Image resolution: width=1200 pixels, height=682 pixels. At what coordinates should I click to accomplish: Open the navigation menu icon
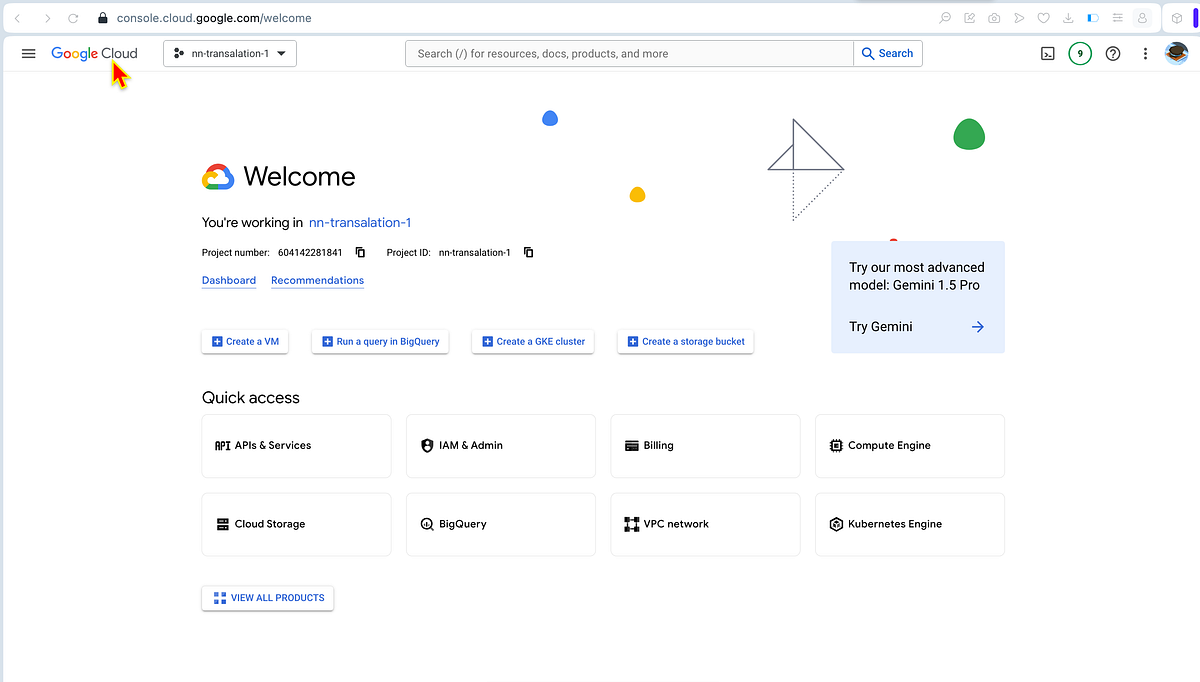(x=28, y=53)
